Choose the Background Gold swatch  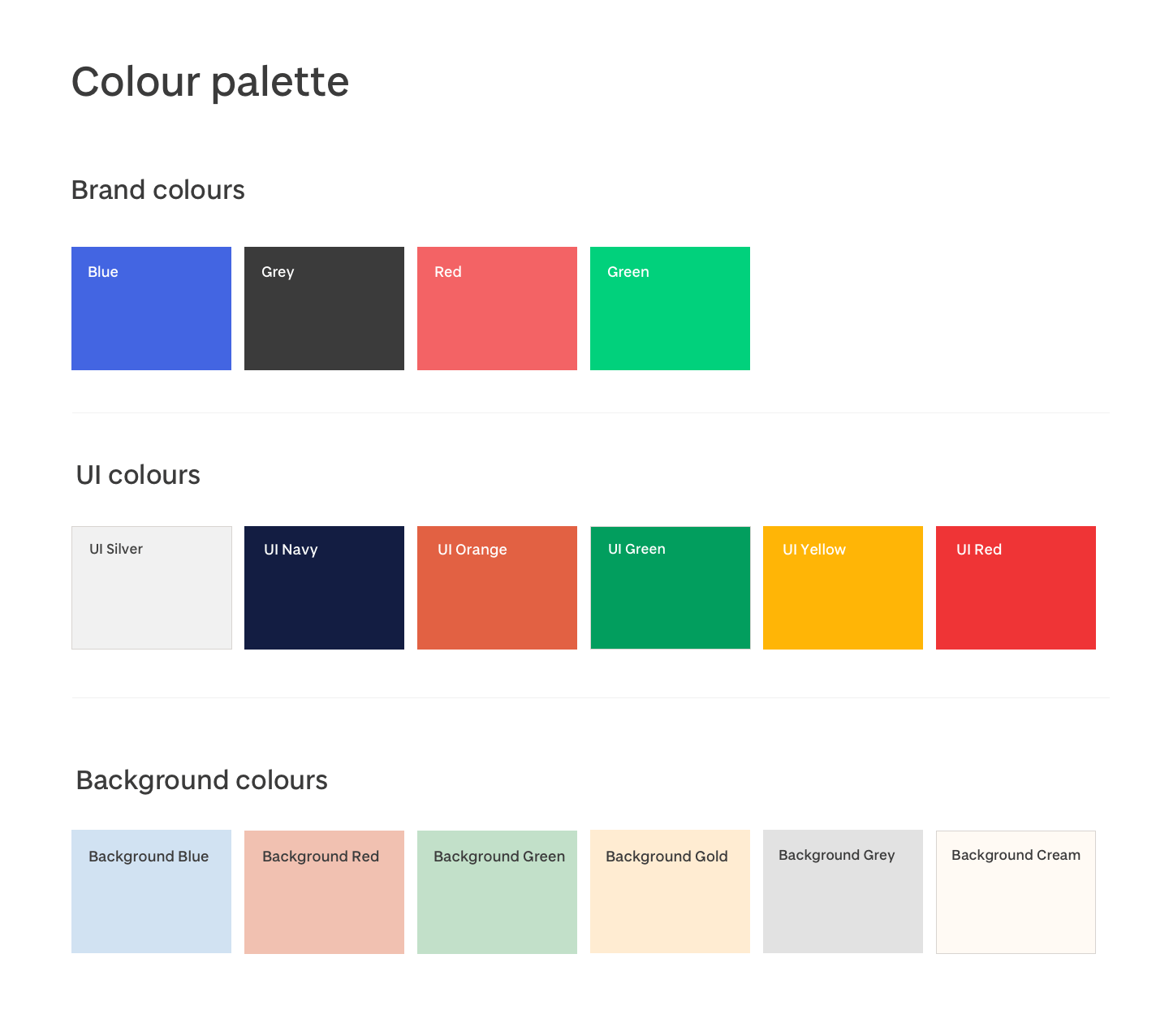coord(670,891)
